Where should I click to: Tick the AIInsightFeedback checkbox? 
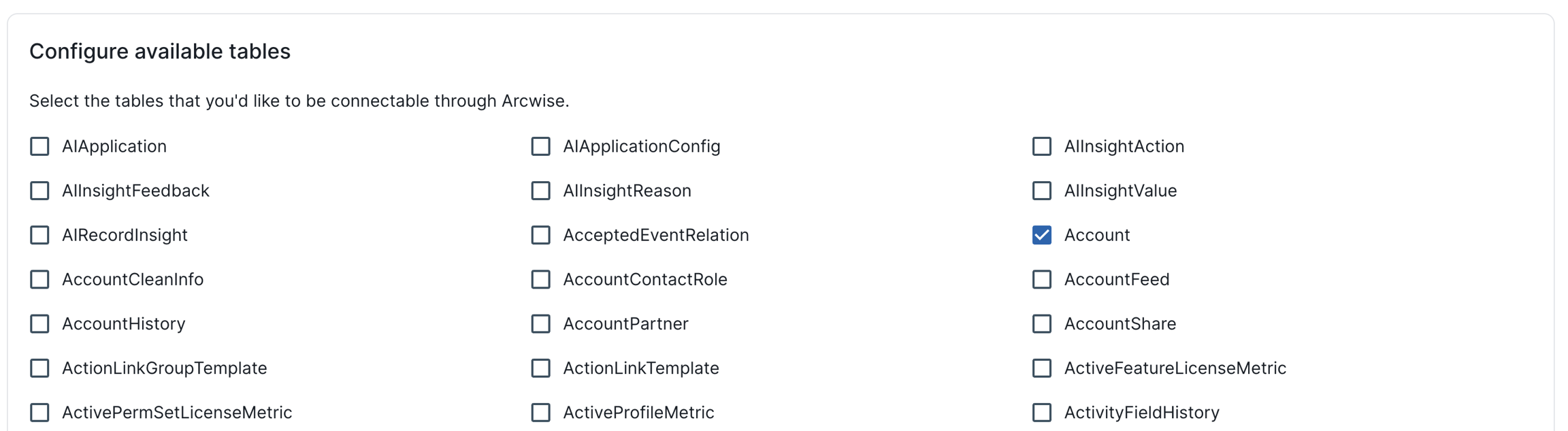click(39, 191)
